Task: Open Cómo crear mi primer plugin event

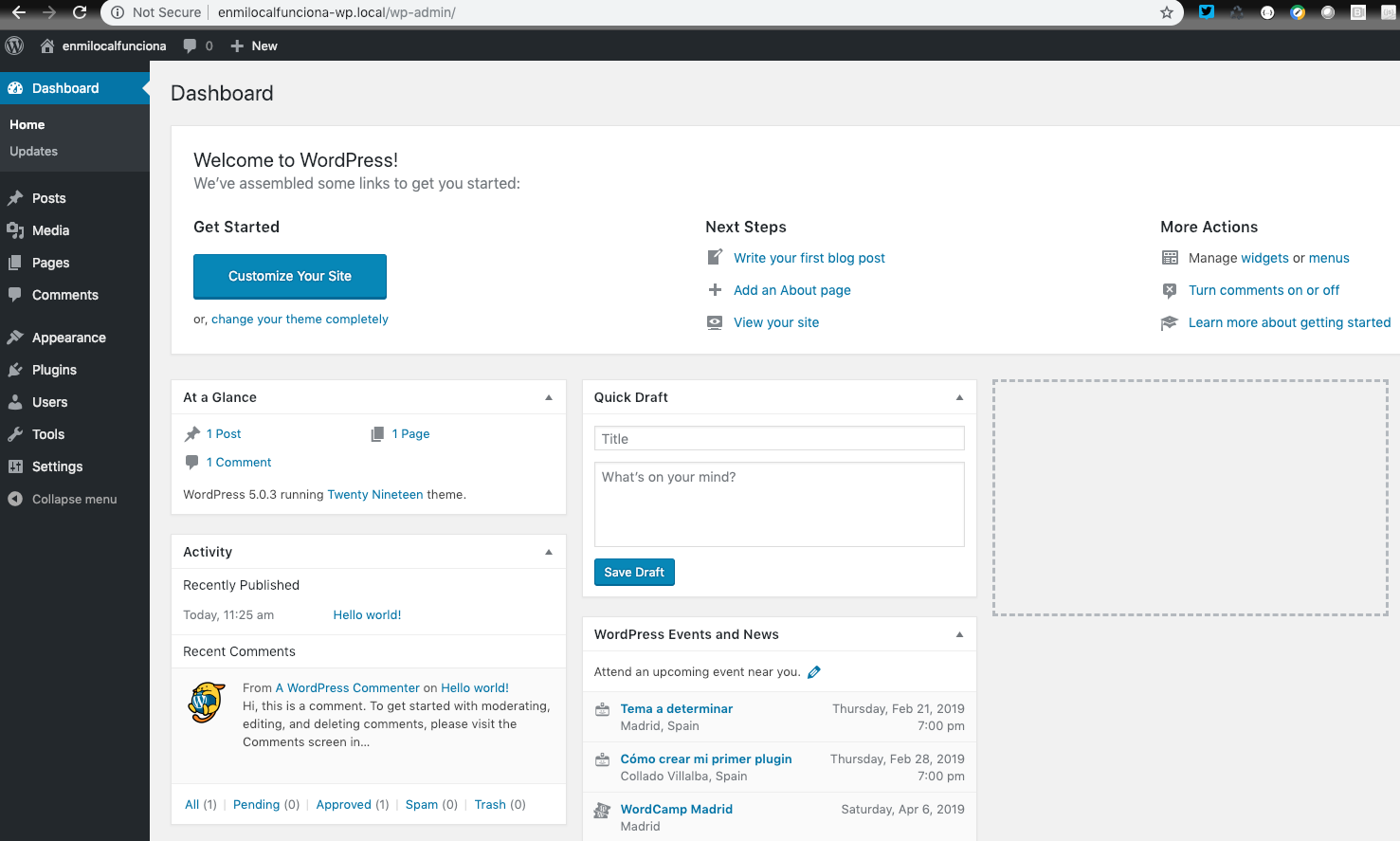Action: [706, 759]
